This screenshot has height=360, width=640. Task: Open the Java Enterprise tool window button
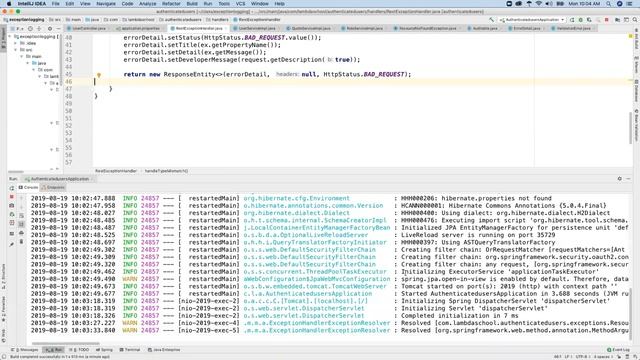tap(164, 350)
